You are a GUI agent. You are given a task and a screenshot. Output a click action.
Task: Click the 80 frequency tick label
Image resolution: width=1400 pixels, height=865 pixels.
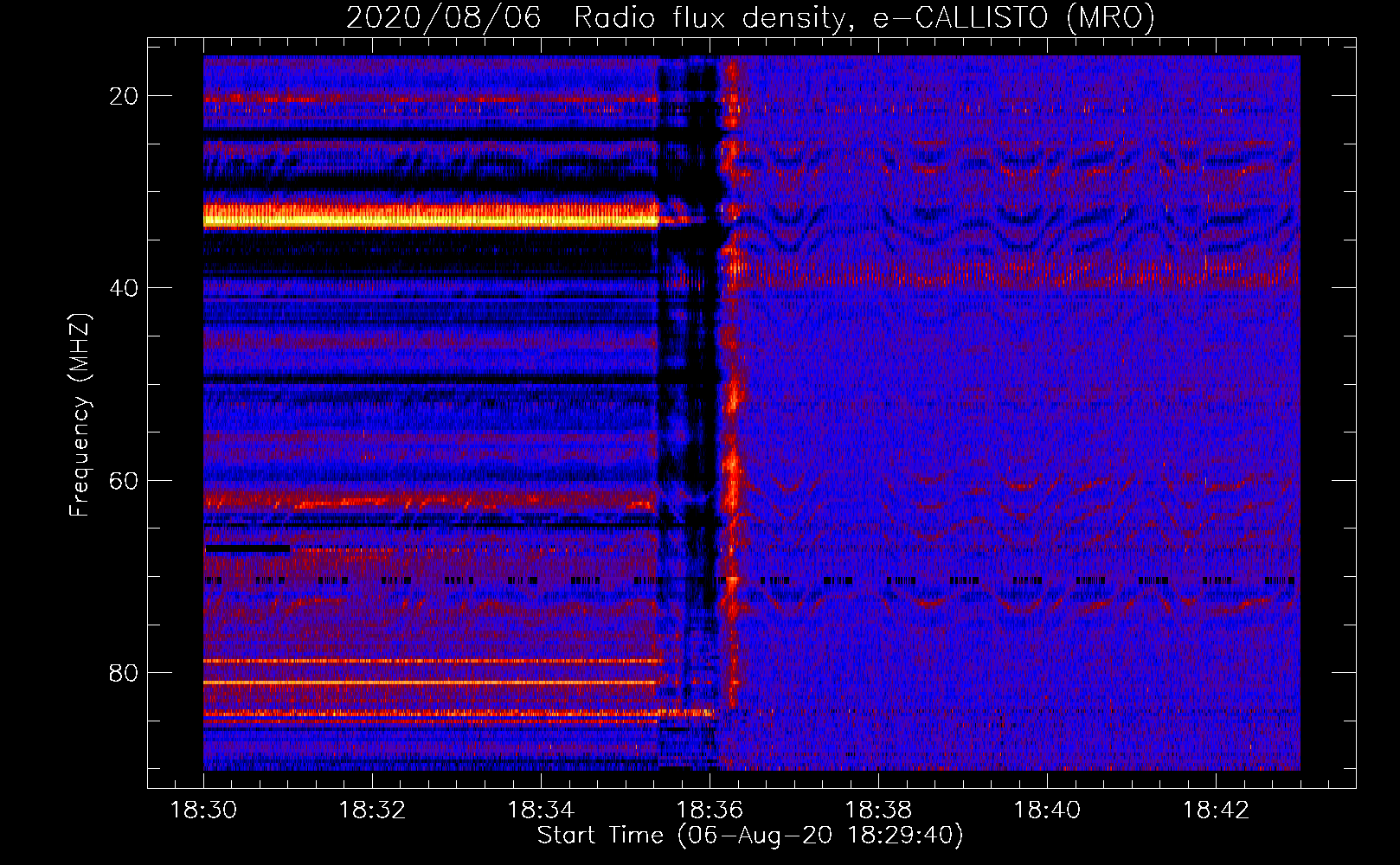point(124,672)
